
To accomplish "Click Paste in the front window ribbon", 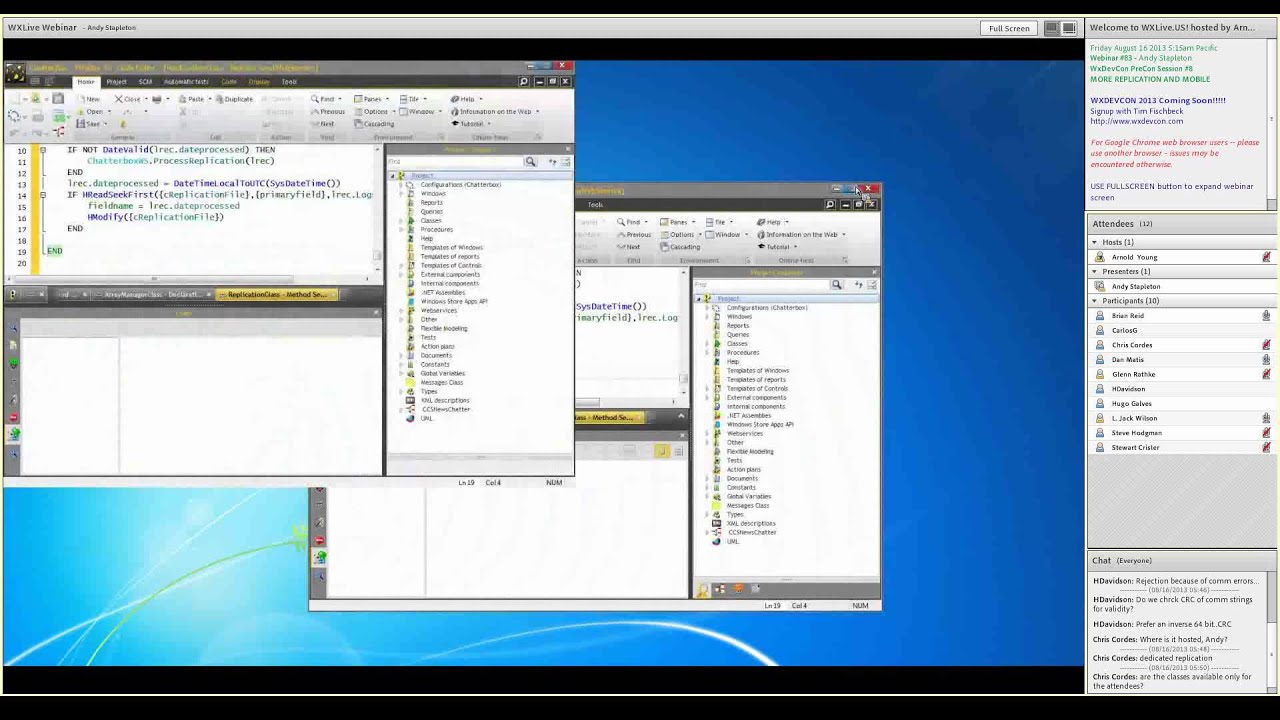I will point(192,99).
